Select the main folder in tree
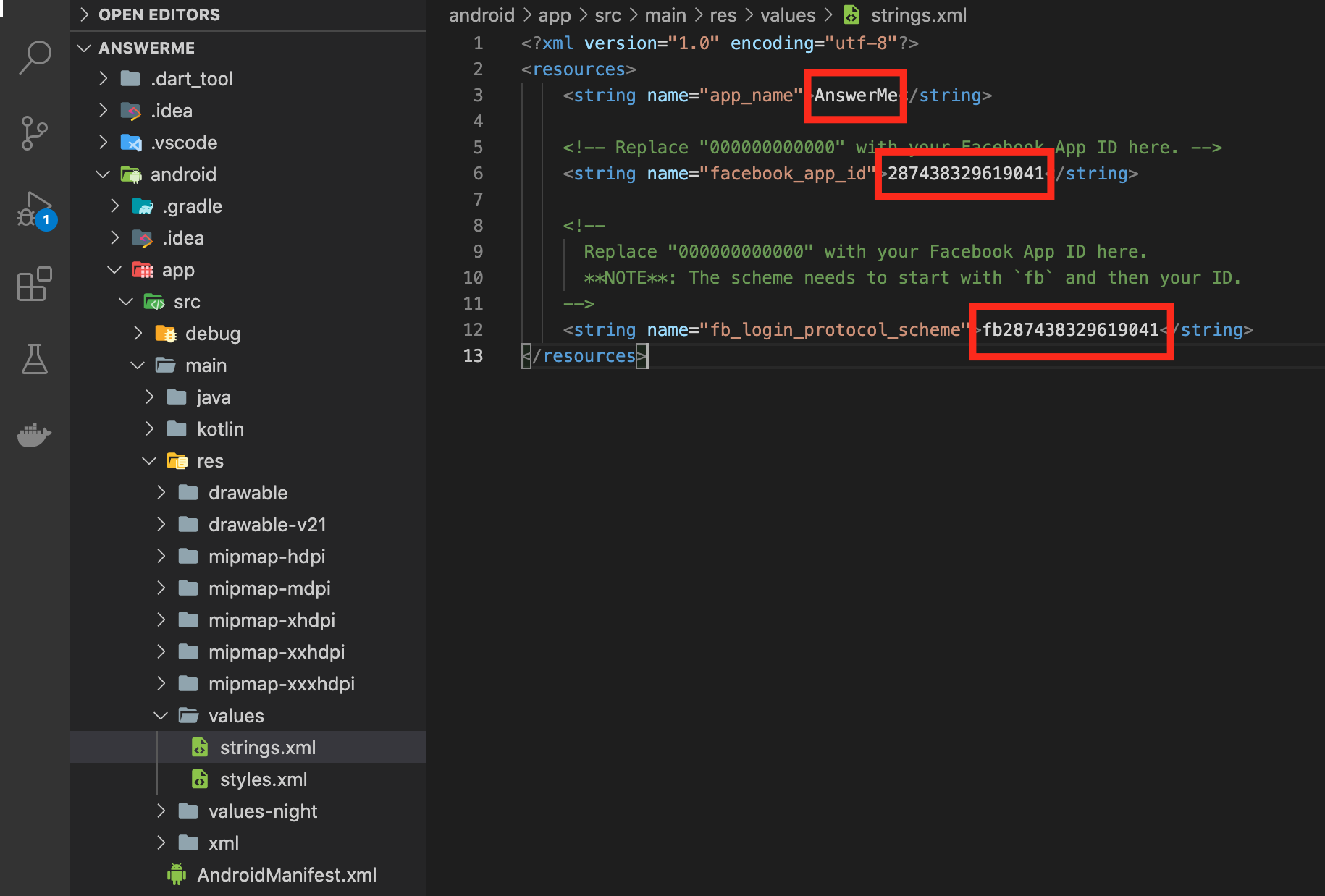This screenshot has width=1325, height=896. tap(248, 365)
